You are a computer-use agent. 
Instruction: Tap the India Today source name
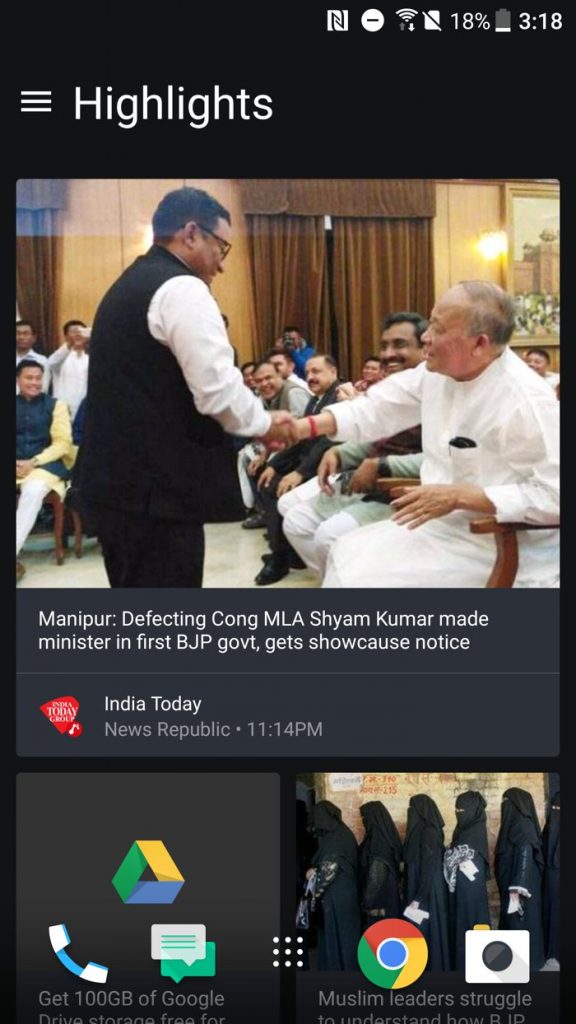coord(153,704)
